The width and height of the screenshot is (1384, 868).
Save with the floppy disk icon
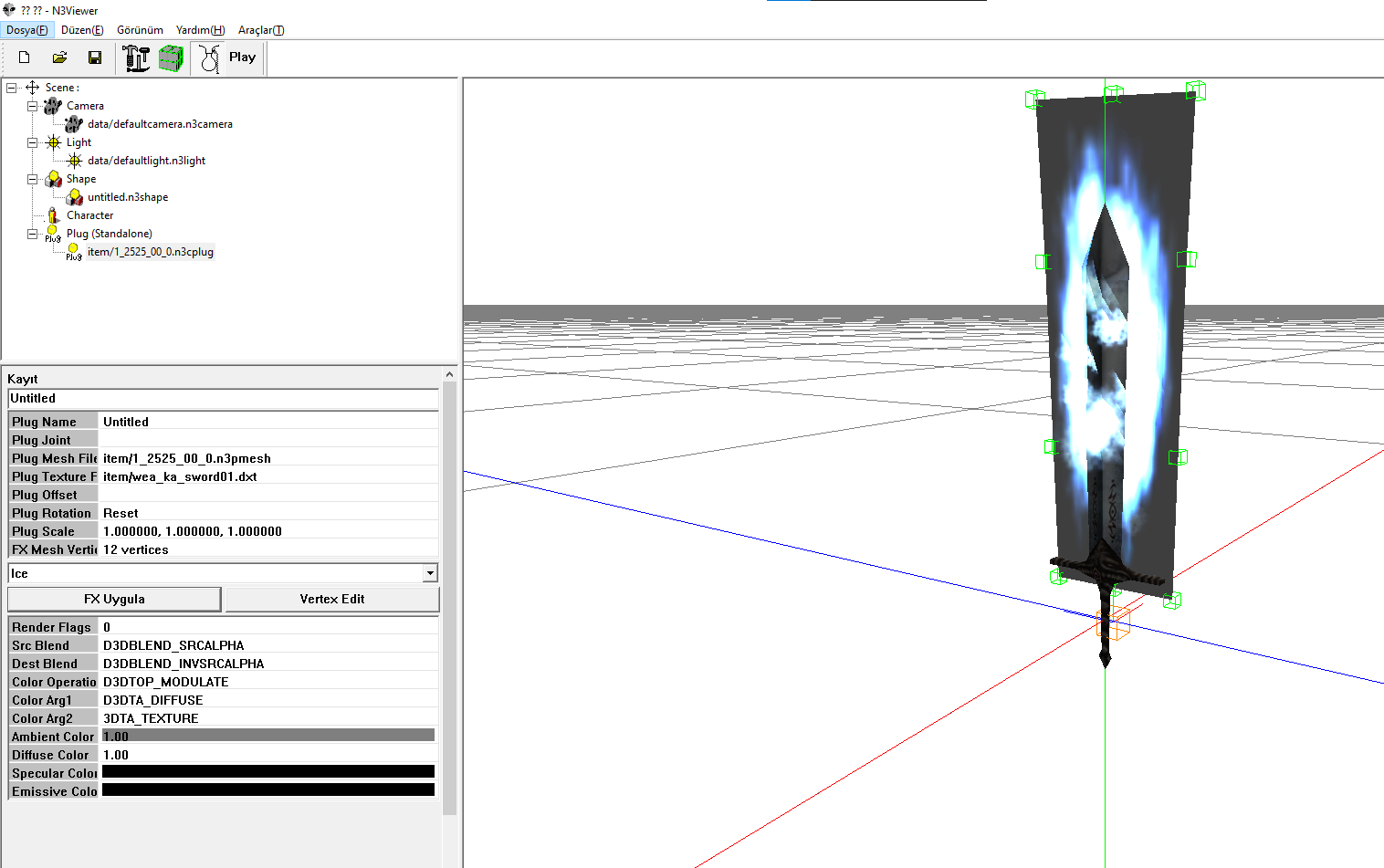95,58
